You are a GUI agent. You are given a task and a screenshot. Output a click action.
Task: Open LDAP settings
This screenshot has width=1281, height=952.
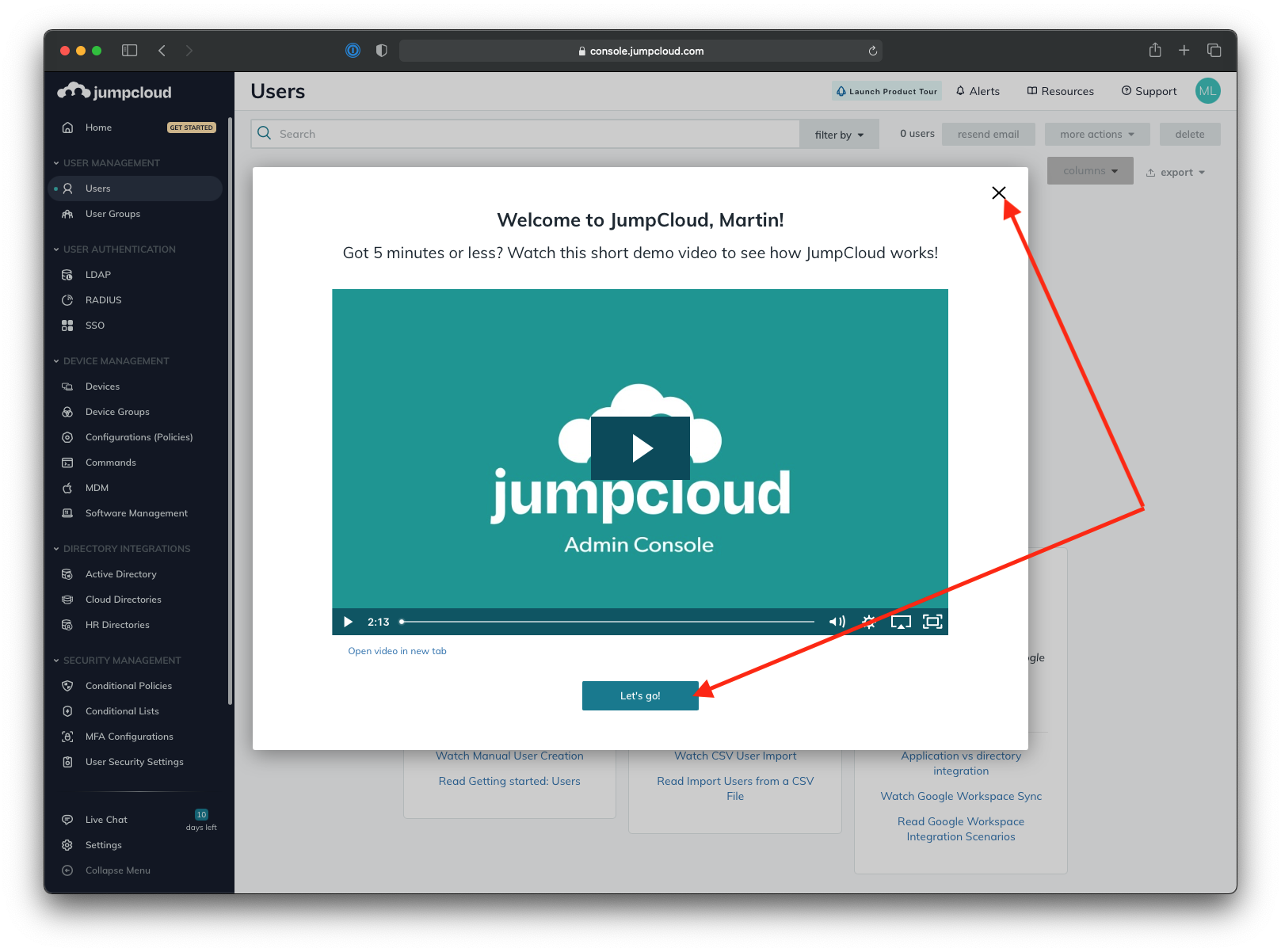[98, 275]
